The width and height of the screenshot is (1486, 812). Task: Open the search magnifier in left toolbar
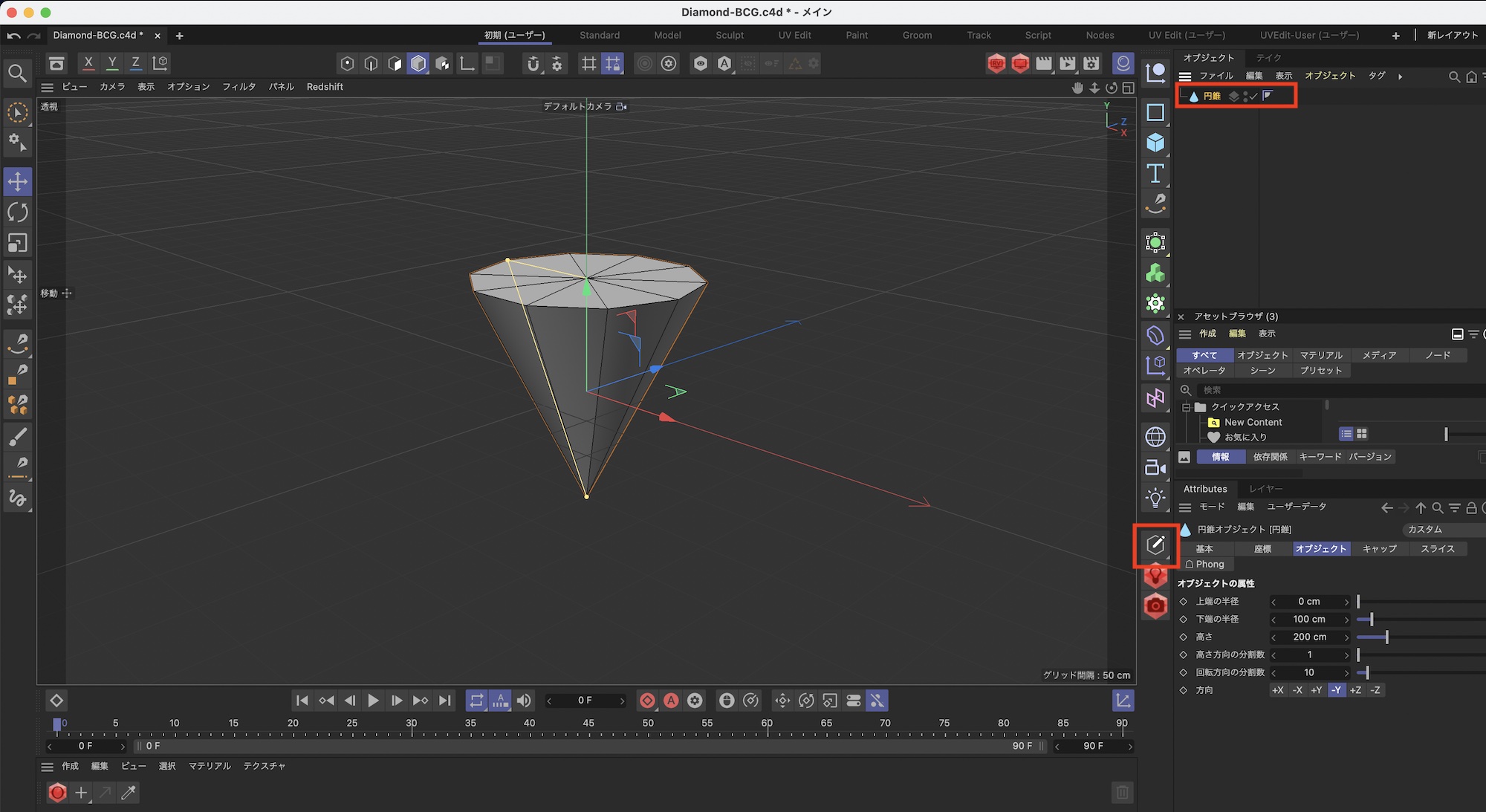pyautogui.click(x=18, y=73)
